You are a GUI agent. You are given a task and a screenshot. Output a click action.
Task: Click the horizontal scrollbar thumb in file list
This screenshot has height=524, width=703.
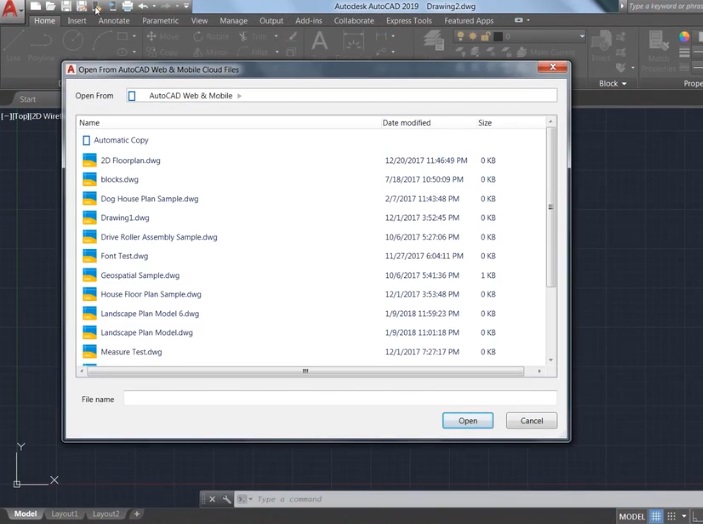[305, 371]
